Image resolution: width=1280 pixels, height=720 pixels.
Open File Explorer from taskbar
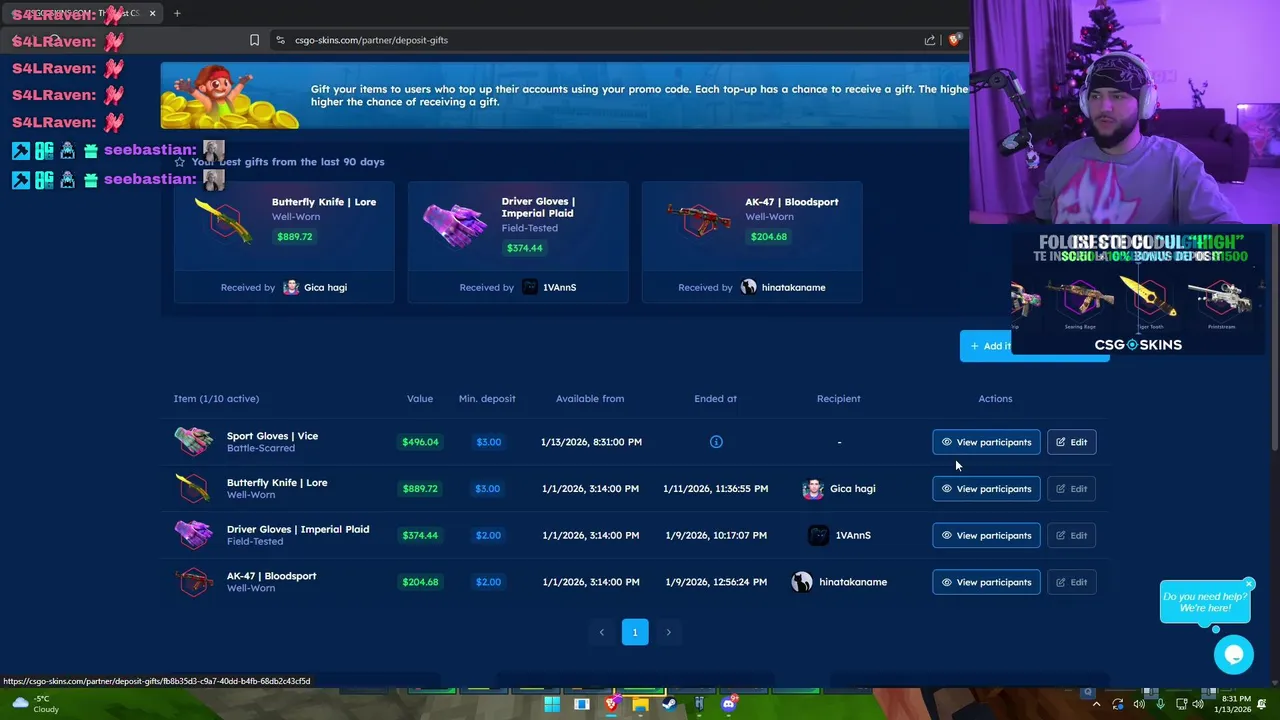coord(640,704)
